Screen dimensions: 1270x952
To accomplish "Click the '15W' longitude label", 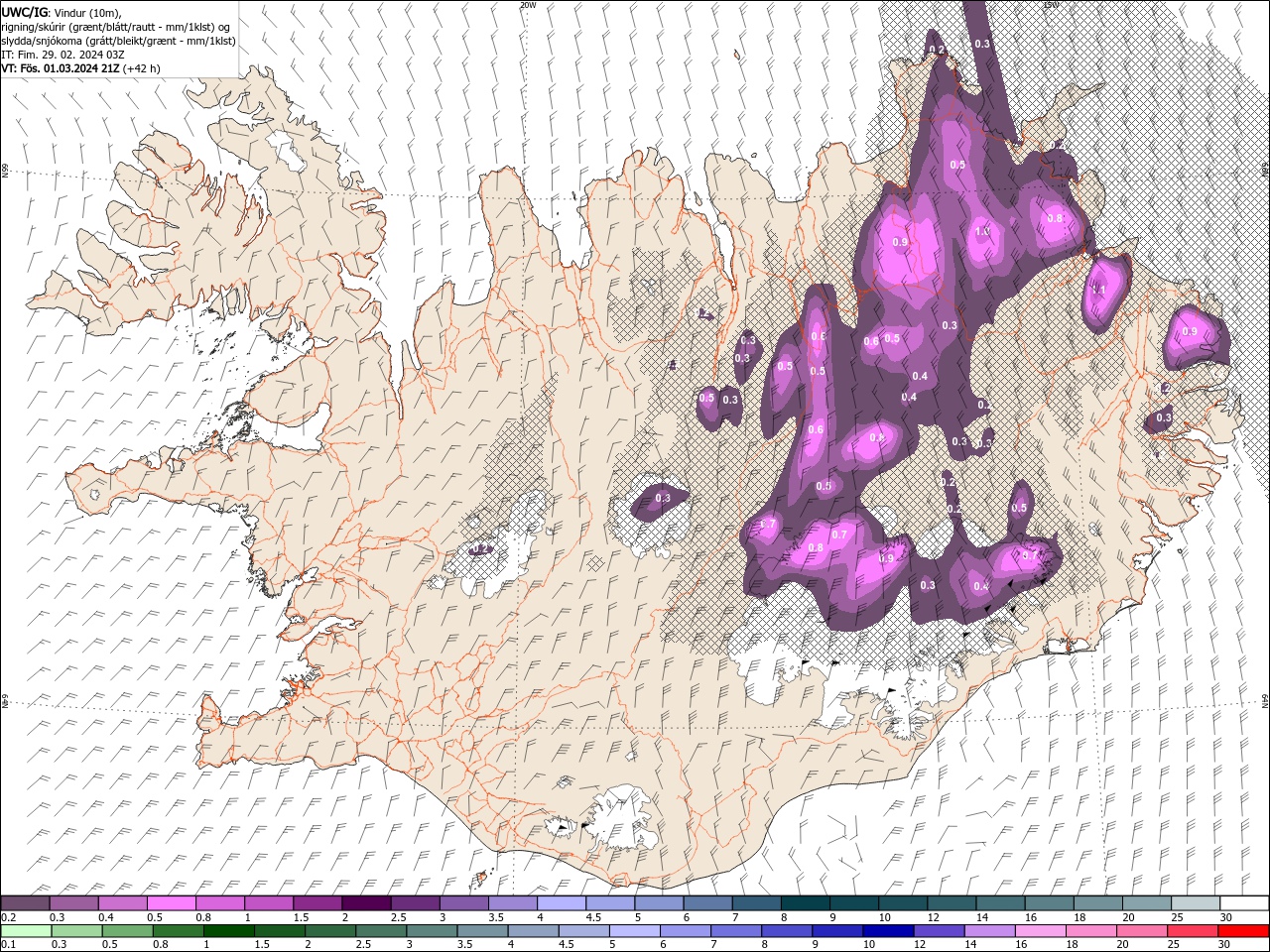I will [x=1051, y=5].
